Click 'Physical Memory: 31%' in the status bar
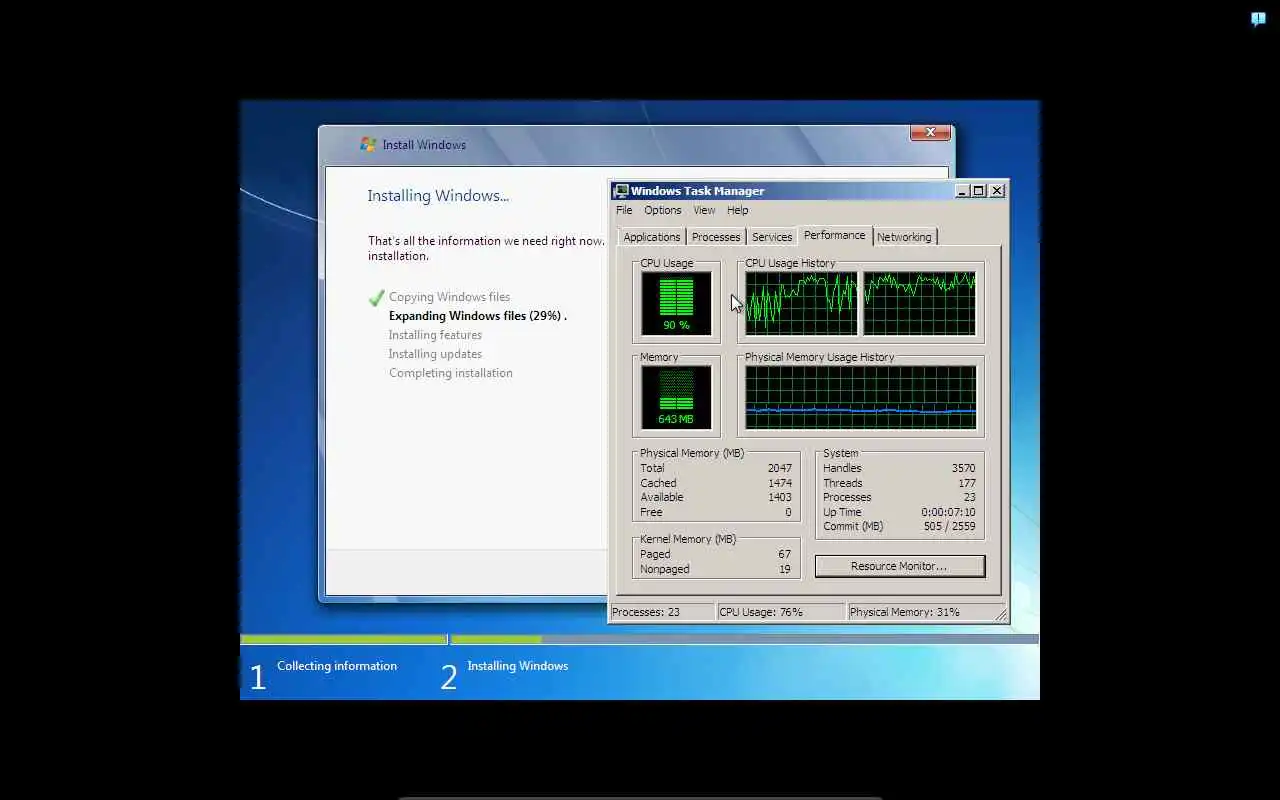The image size is (1280, 800). click(x=905, y=612)
